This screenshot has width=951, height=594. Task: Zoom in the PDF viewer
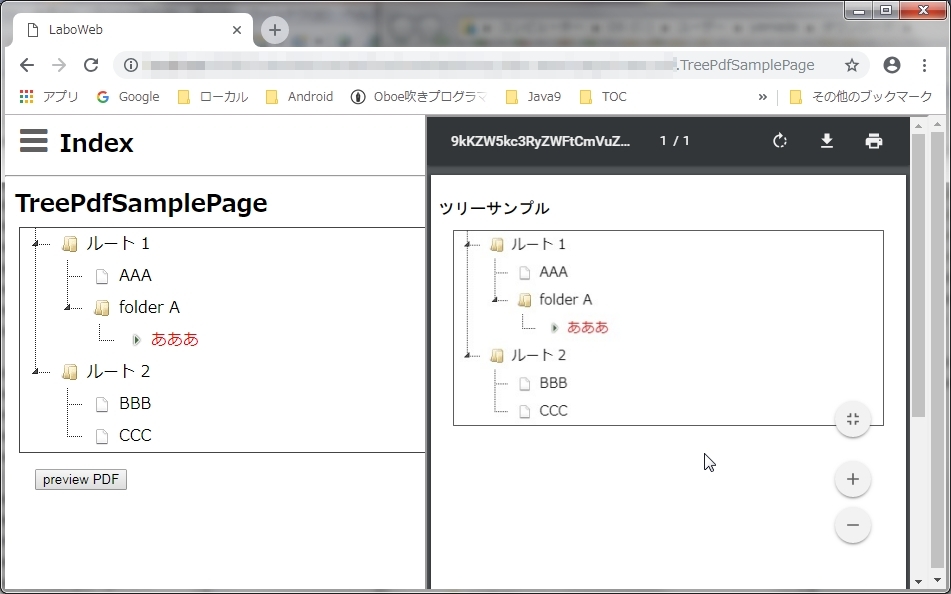tap(853, 479)
